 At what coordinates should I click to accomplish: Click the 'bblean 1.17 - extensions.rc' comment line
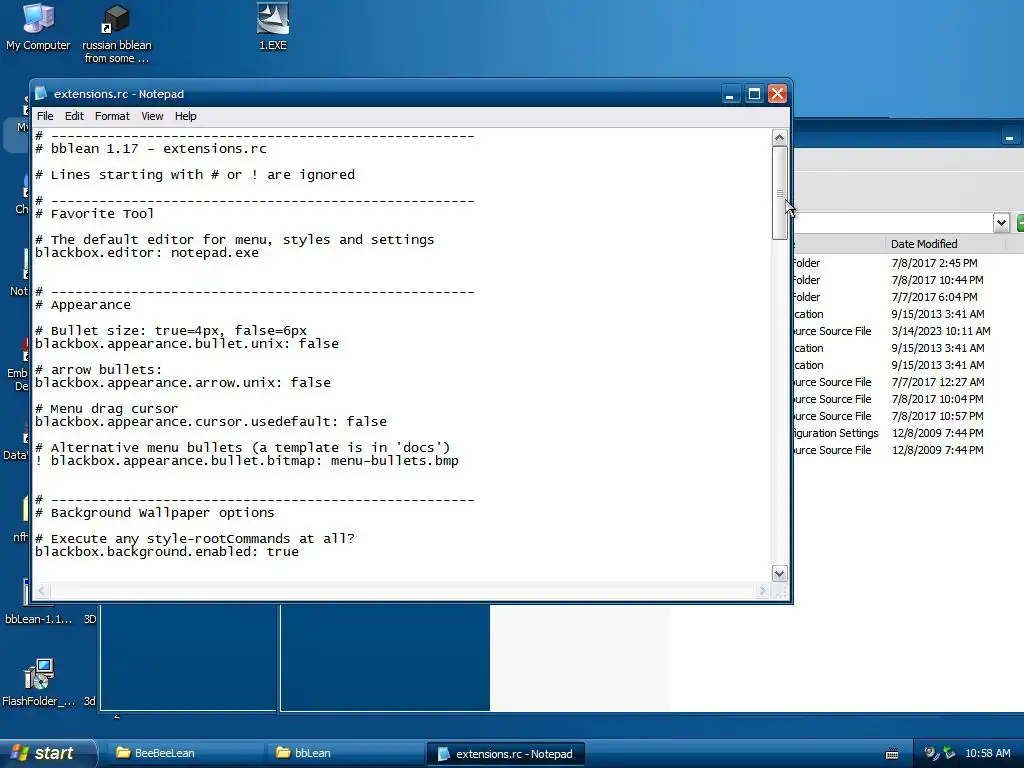point(151,149)
